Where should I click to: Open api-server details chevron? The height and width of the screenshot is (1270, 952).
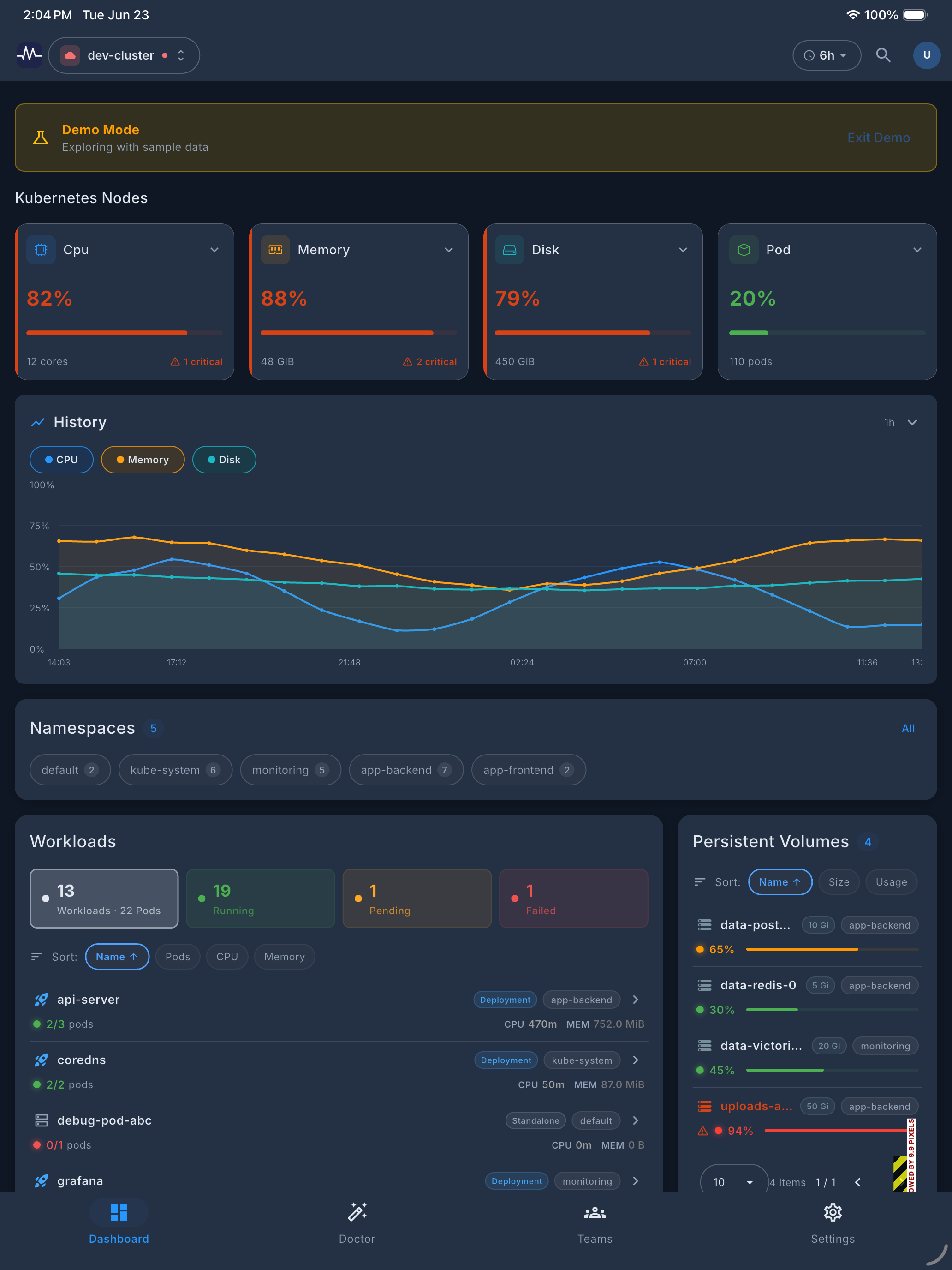(x=635, y=1000)
